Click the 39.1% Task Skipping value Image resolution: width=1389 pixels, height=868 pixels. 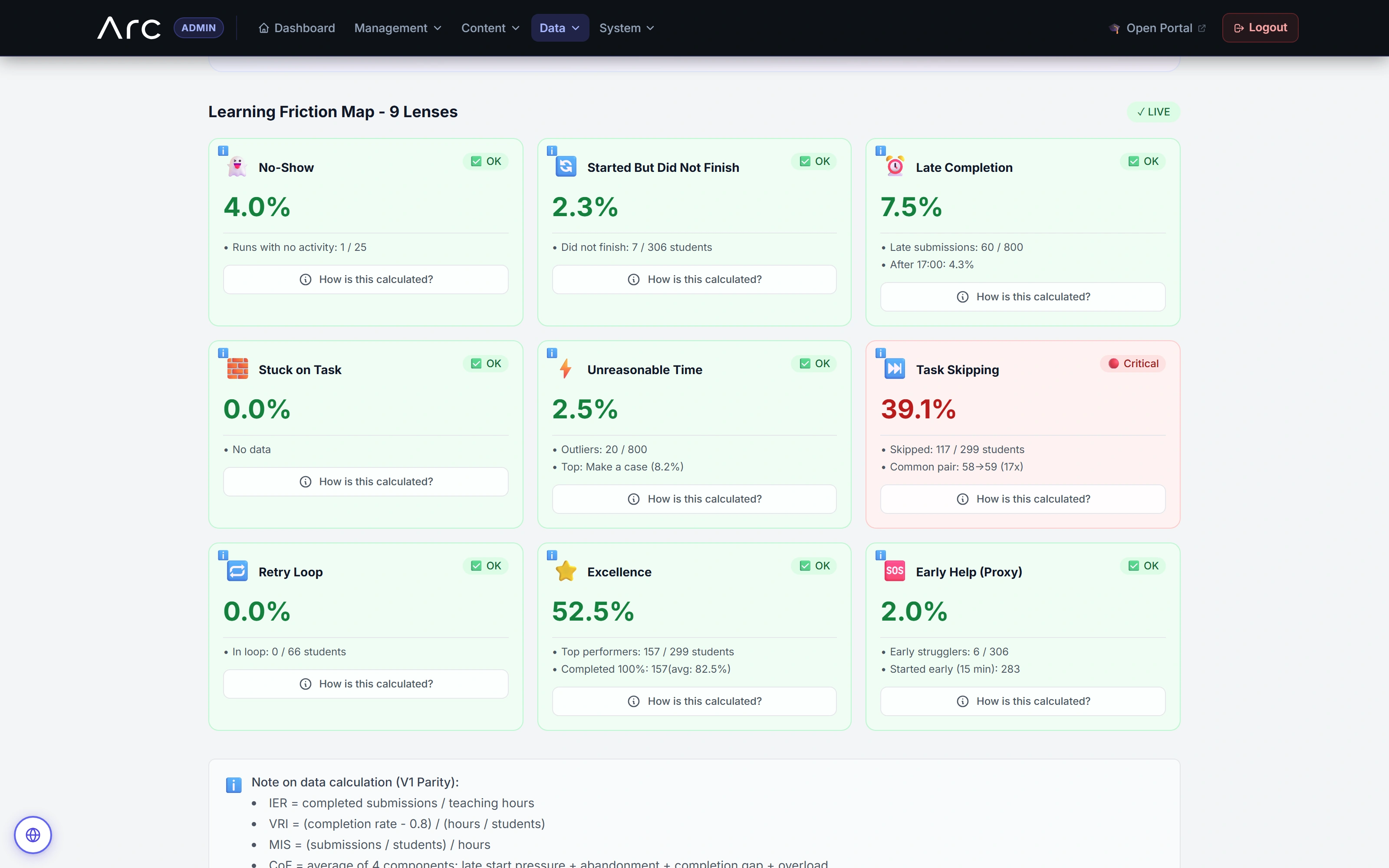tap(918, 409)
